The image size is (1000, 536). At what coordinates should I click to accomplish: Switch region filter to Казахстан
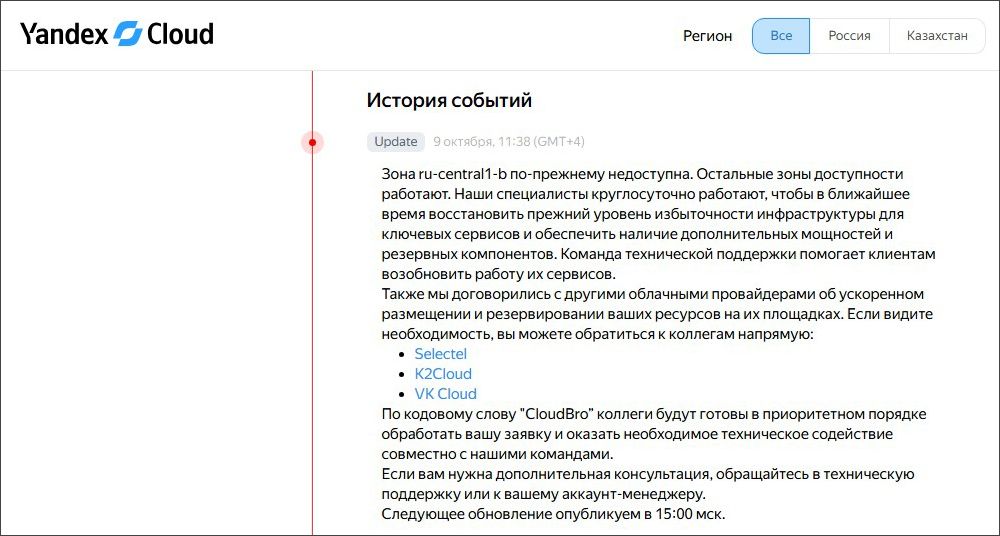[x=937, y=36]
